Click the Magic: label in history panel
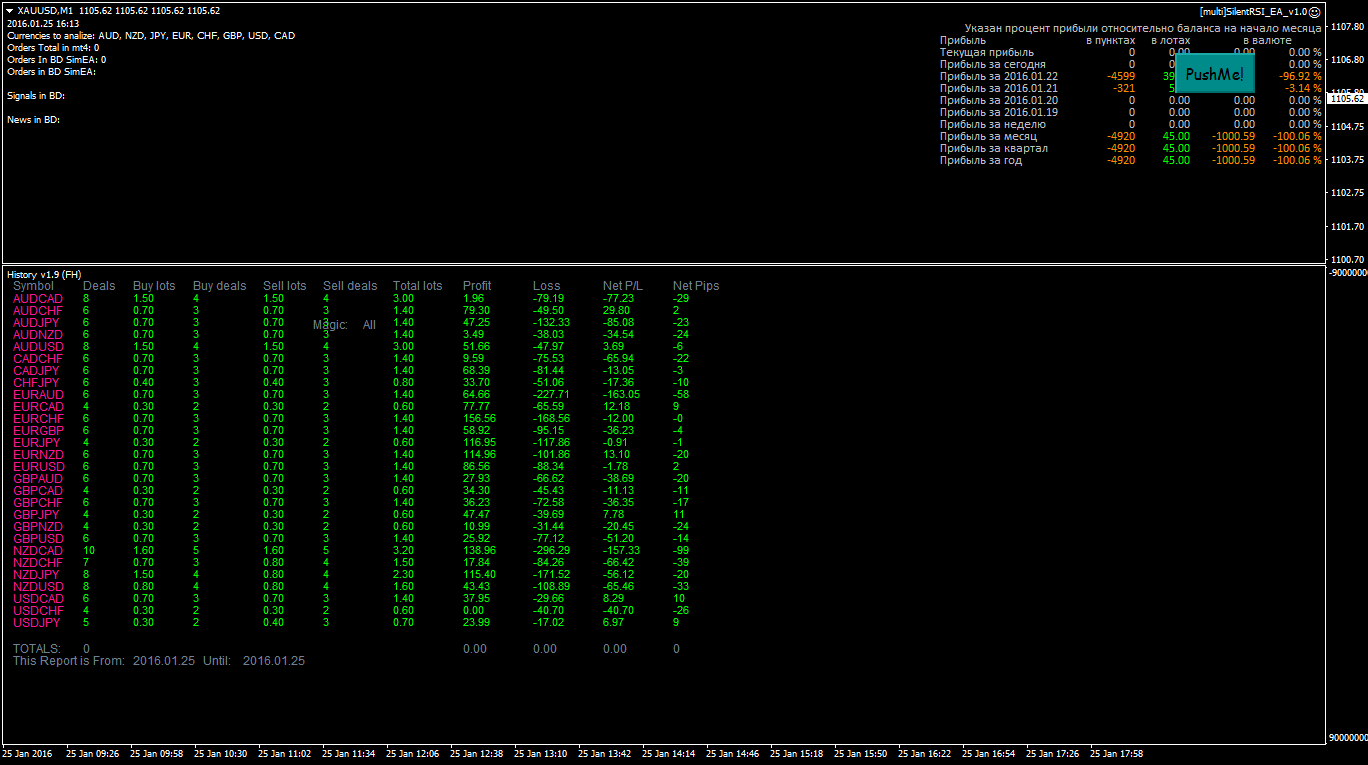The width and height of the screenshot is (1368, 765). (x=330, y=325)
